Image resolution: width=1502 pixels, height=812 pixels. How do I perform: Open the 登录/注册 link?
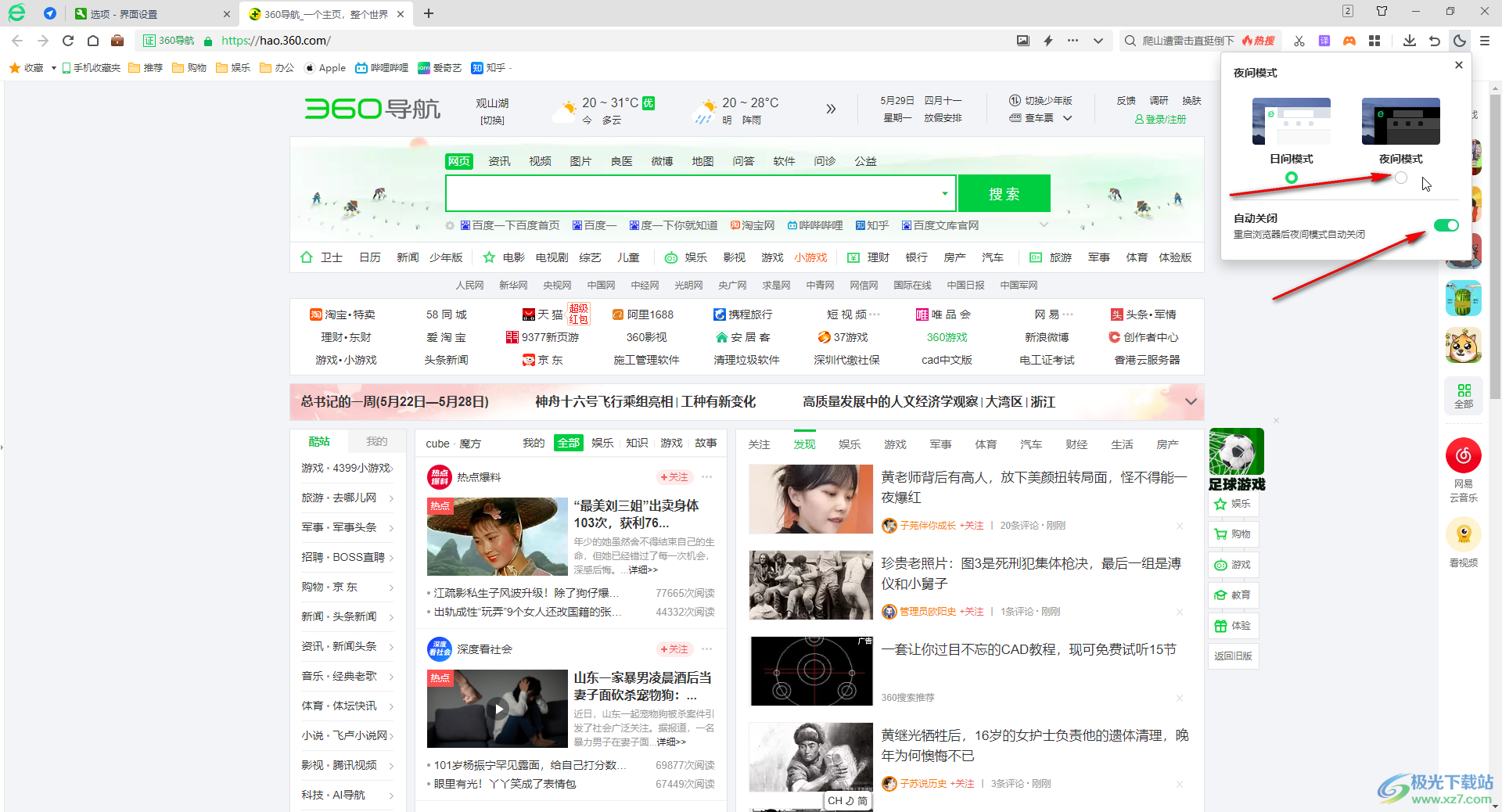[1160, 120]
